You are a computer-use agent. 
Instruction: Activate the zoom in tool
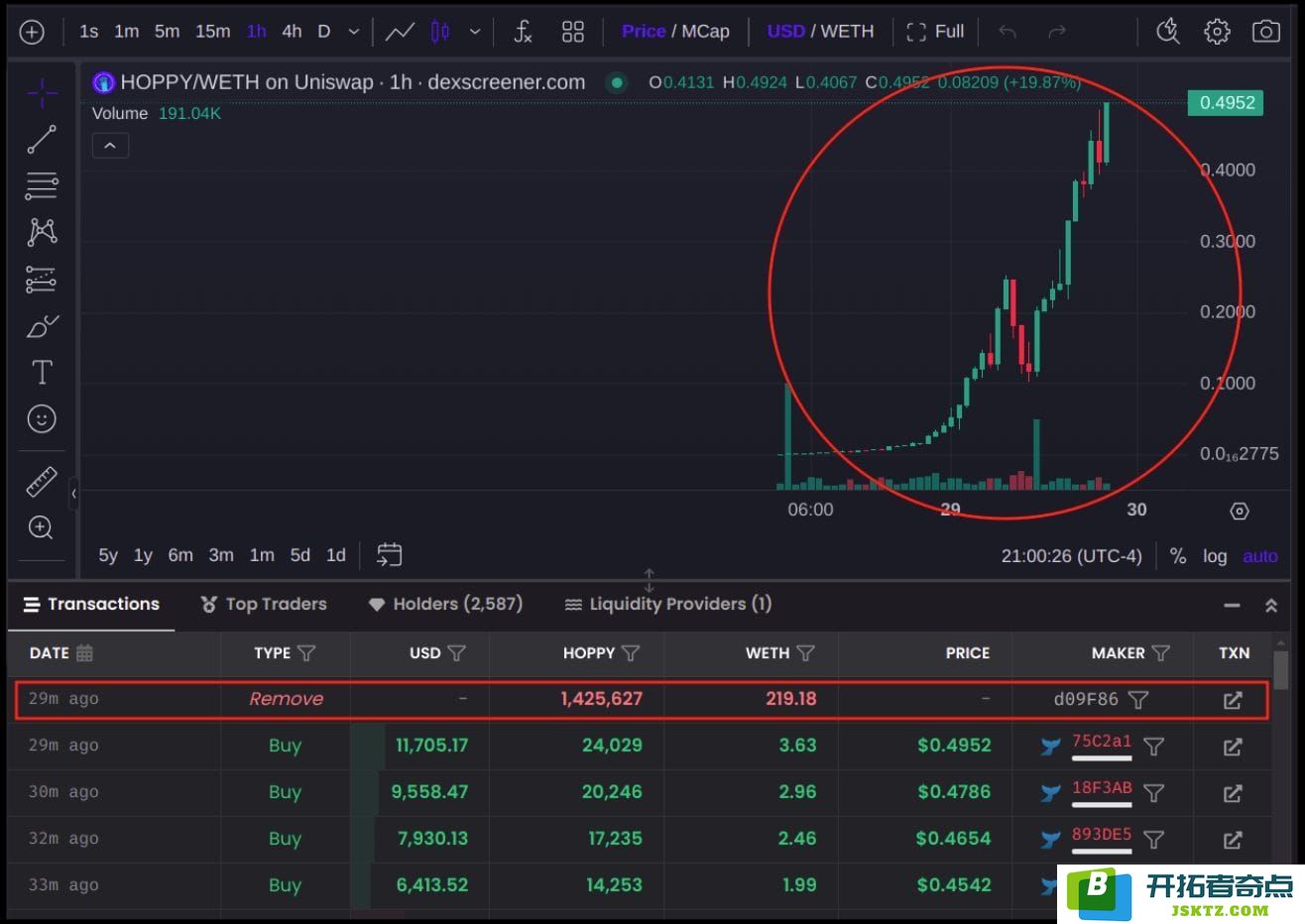coord(42,527)
